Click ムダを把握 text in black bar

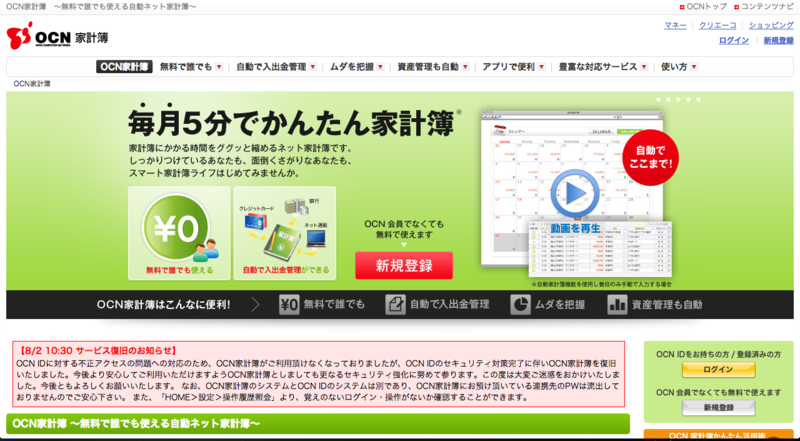[560, 305]
